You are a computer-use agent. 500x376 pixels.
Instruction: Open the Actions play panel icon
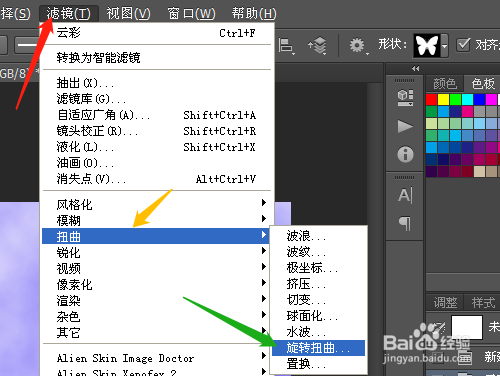pos(405,127)
